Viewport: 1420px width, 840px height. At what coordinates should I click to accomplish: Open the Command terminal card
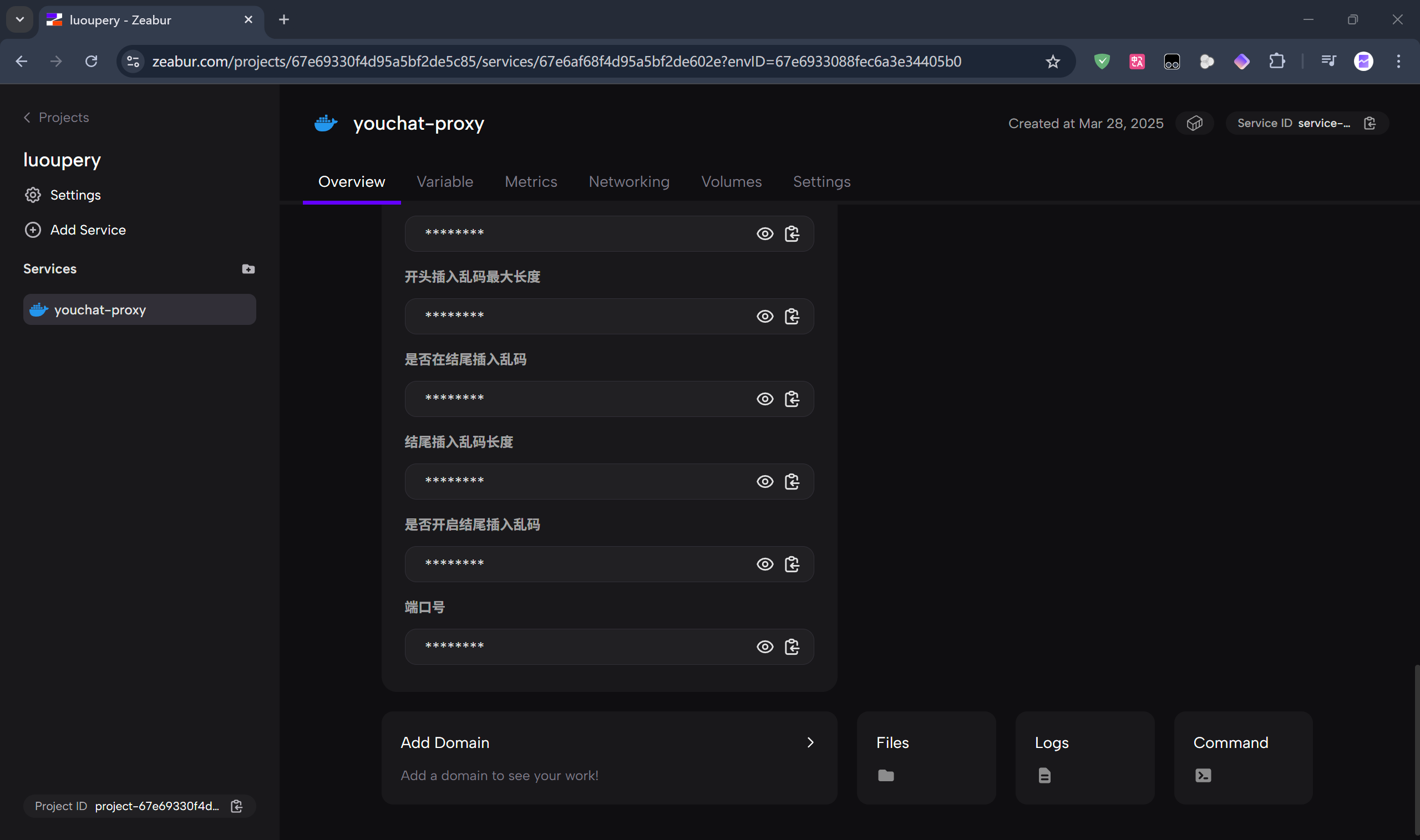pyautogui.click(x=1243, y=757)
